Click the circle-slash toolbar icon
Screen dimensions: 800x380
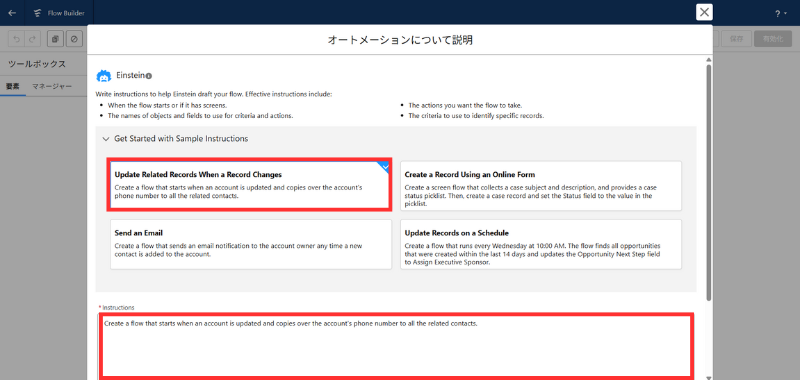pyautogui.click(x=74, y=39)
